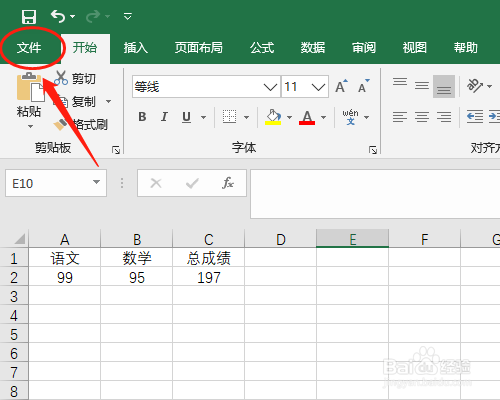Select cell containing 语文
The height and width of the screenshot is (400, 500).
[x=65, y=258]
